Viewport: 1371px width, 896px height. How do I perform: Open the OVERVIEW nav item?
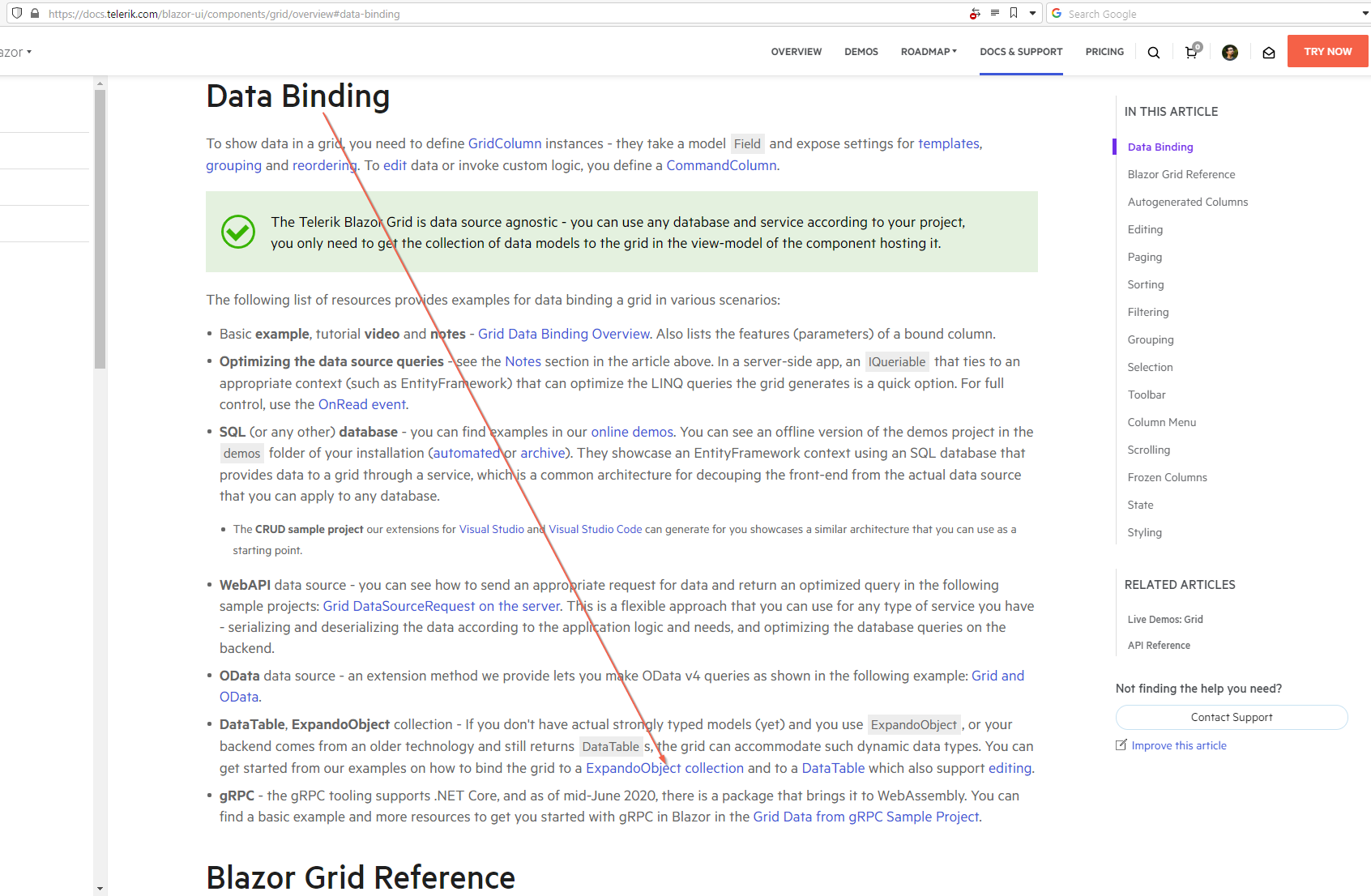click(x=797, y=52)
